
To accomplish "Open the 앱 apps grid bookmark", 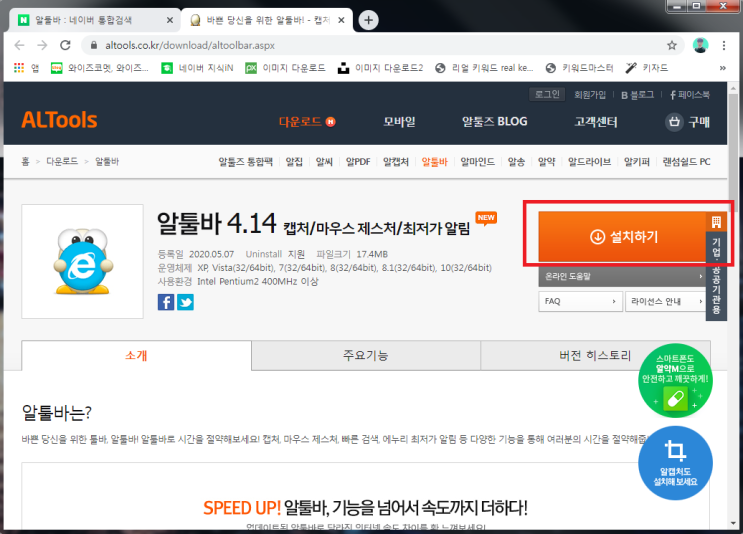I will (x=26, y=68).
